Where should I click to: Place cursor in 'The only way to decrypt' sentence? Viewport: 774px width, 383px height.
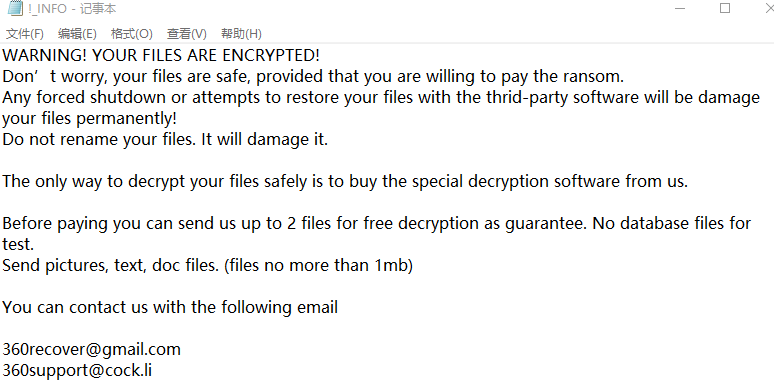(345, 181)
